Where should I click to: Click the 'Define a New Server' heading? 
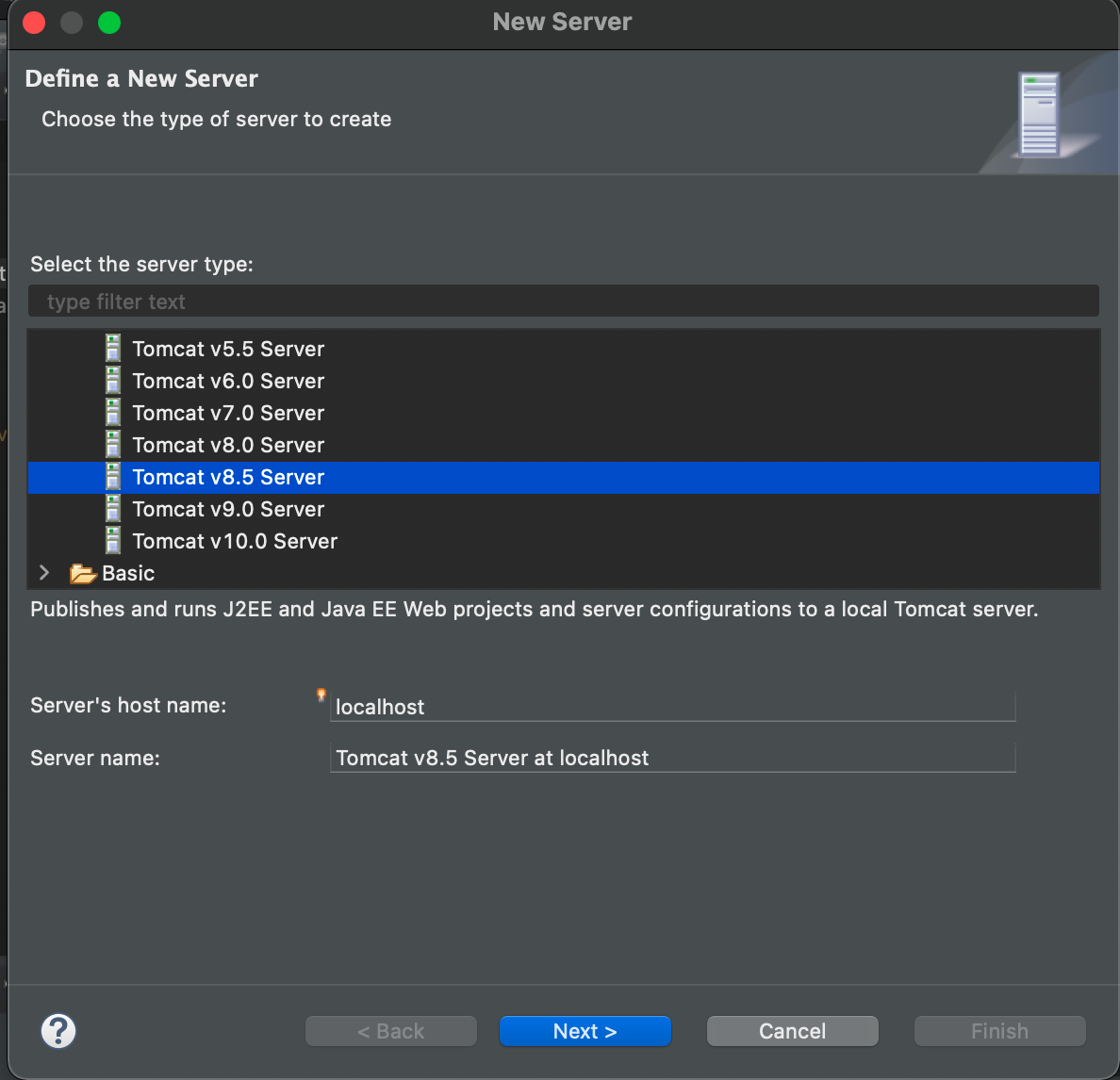click(141, 78)
